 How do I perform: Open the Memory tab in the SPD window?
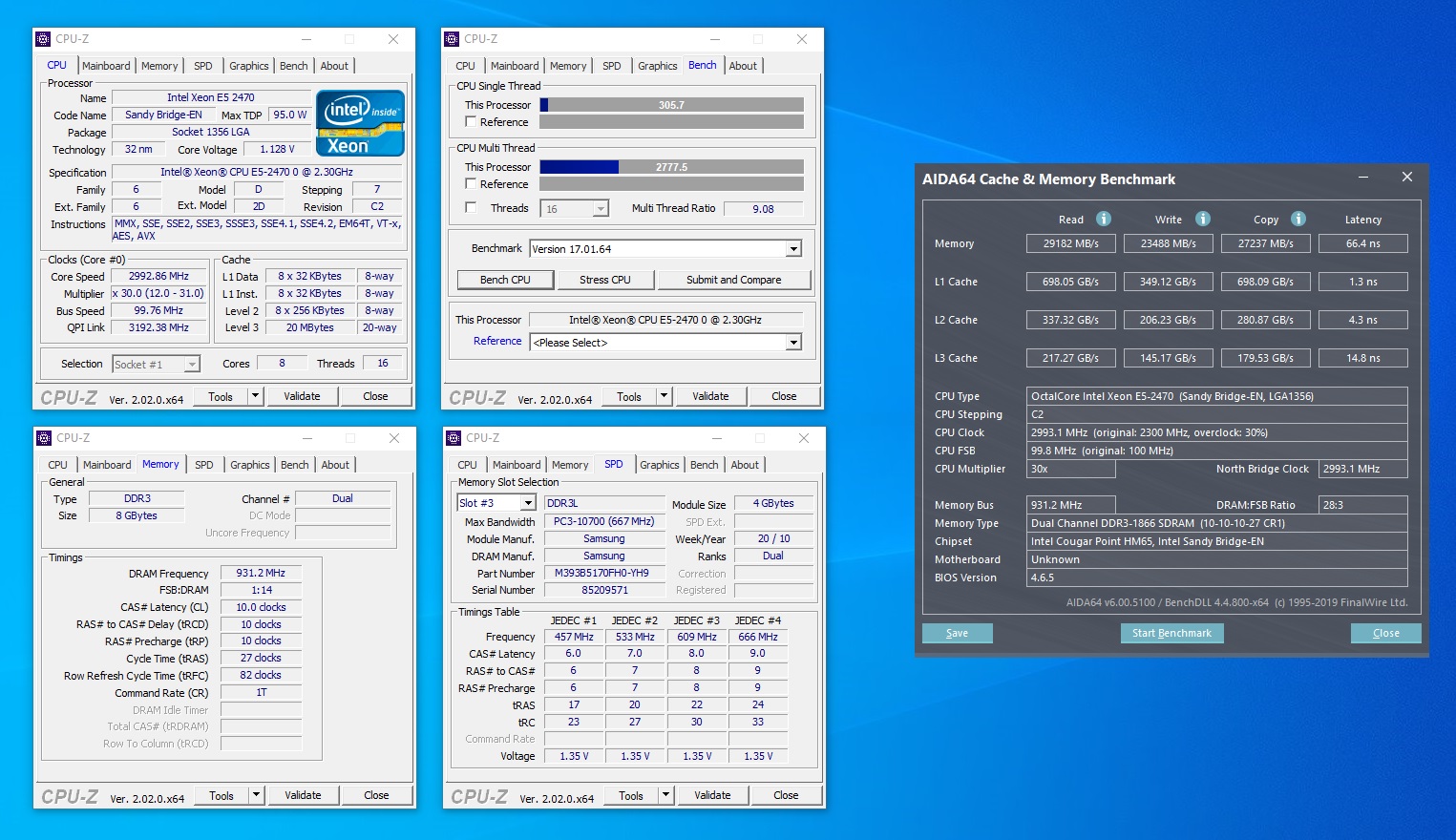pyautogui.click(x=570, y=465)
